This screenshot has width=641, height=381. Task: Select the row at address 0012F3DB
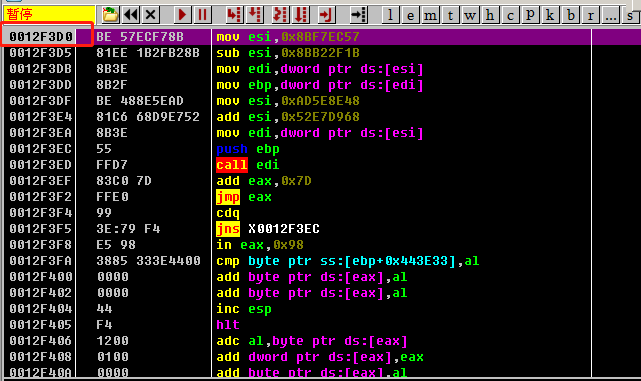tap(298, 69)
